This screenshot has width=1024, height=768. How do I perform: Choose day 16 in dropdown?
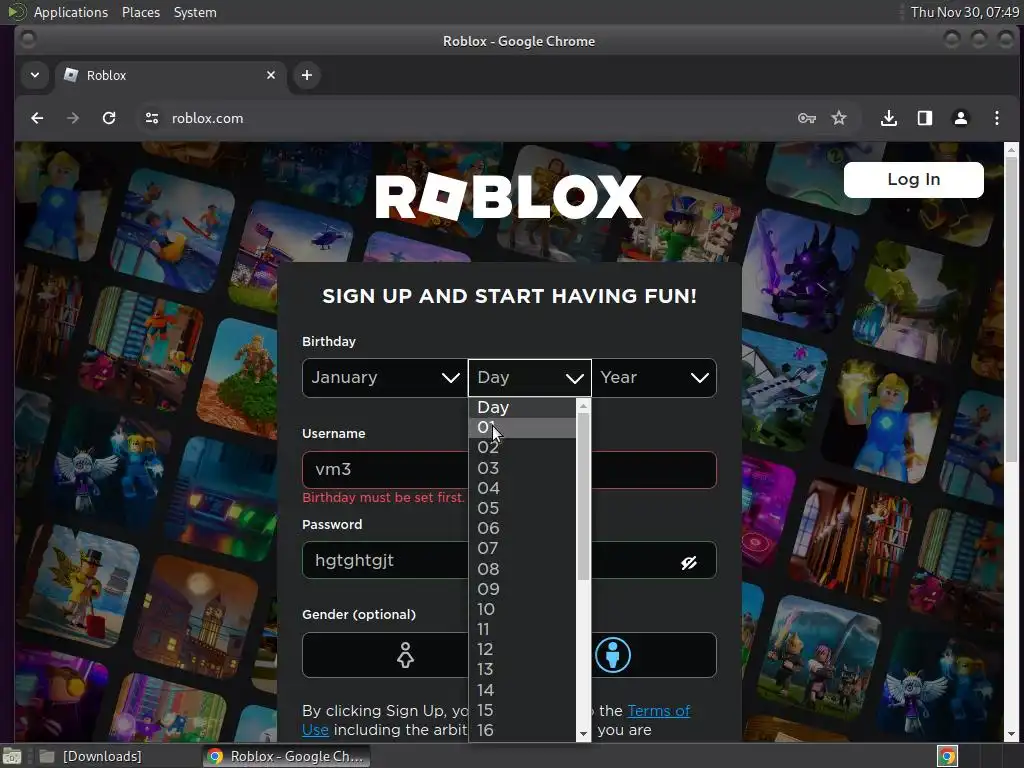tap(522, 730)
